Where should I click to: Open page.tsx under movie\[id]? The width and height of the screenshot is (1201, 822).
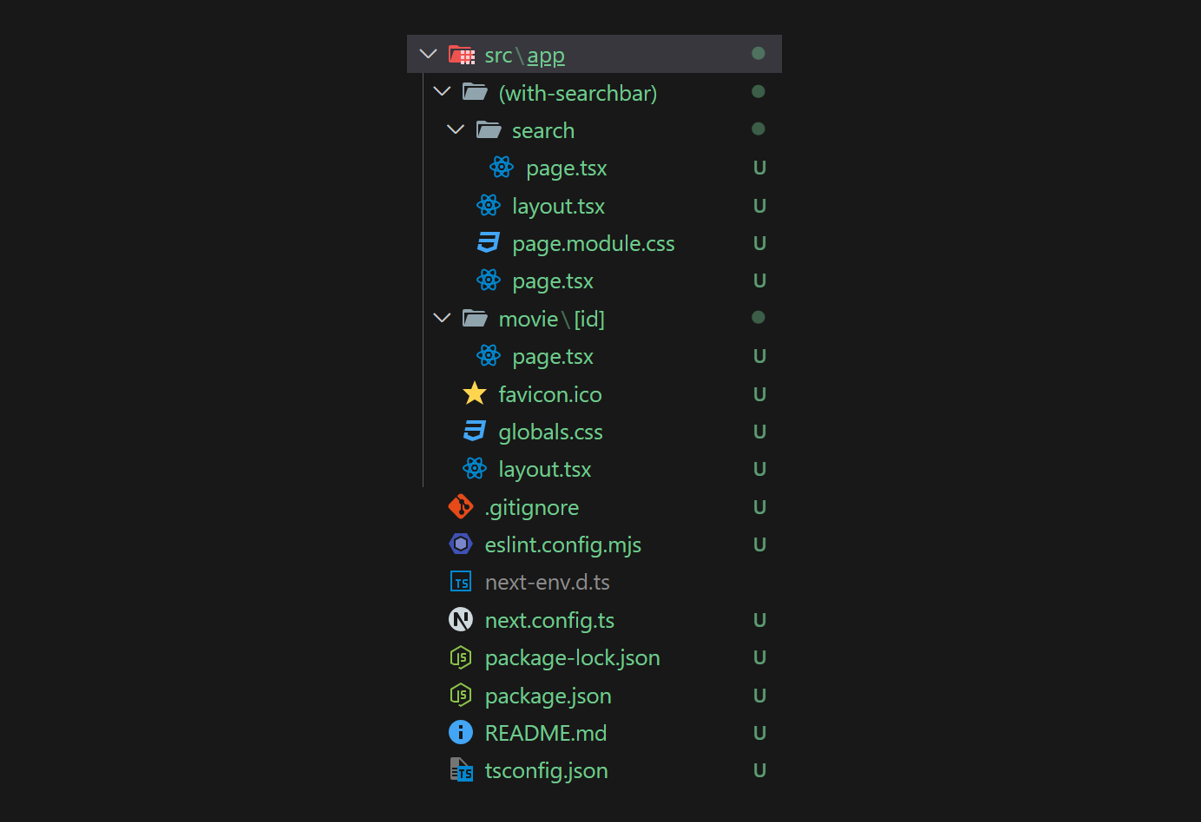click(553, 356)
